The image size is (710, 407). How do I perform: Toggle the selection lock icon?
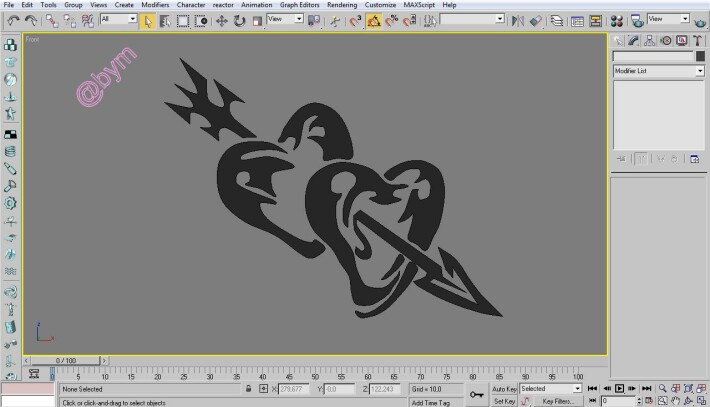249,389
